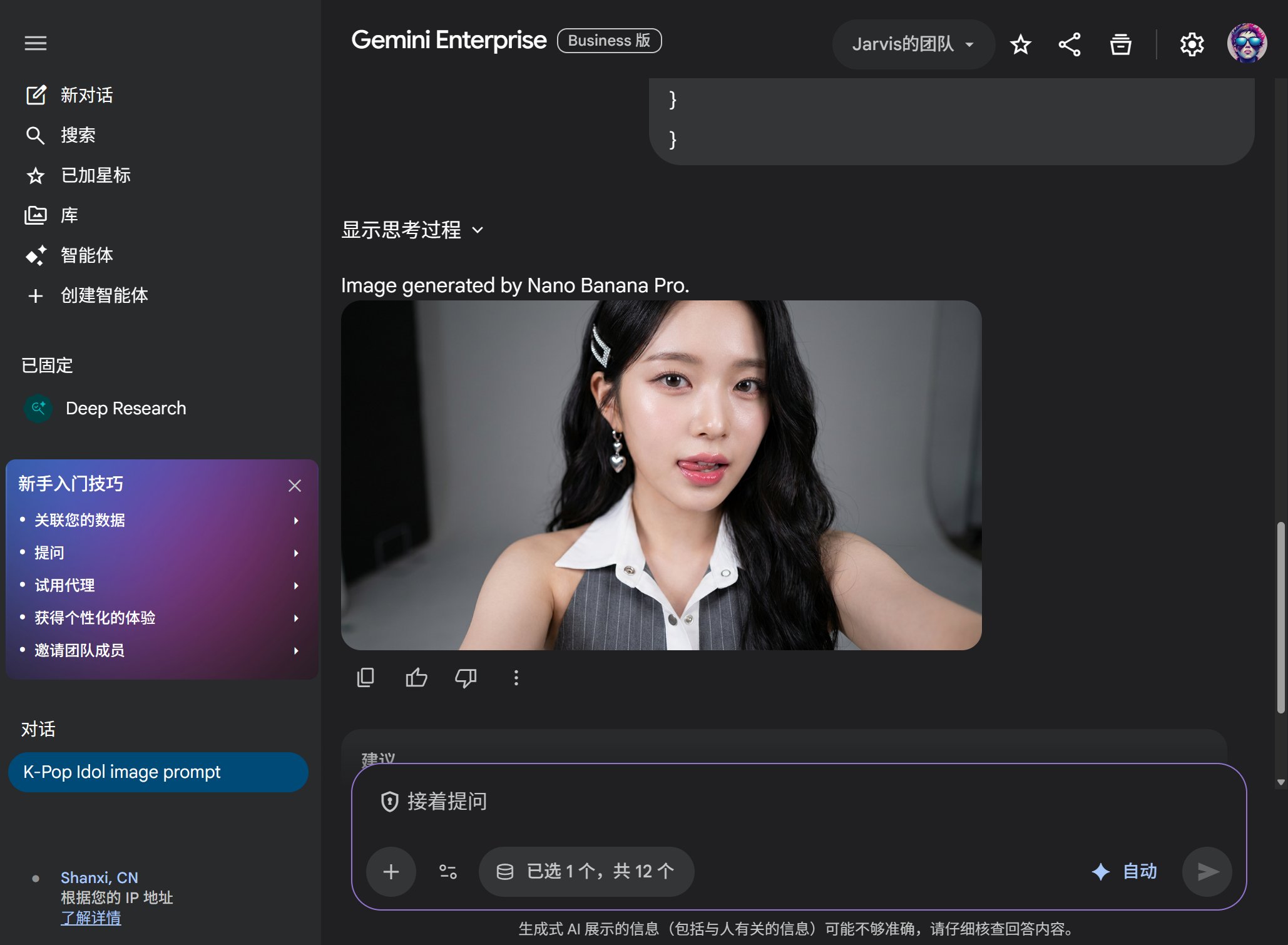Expand 显示思考过程 thinking process

(412, 230)
